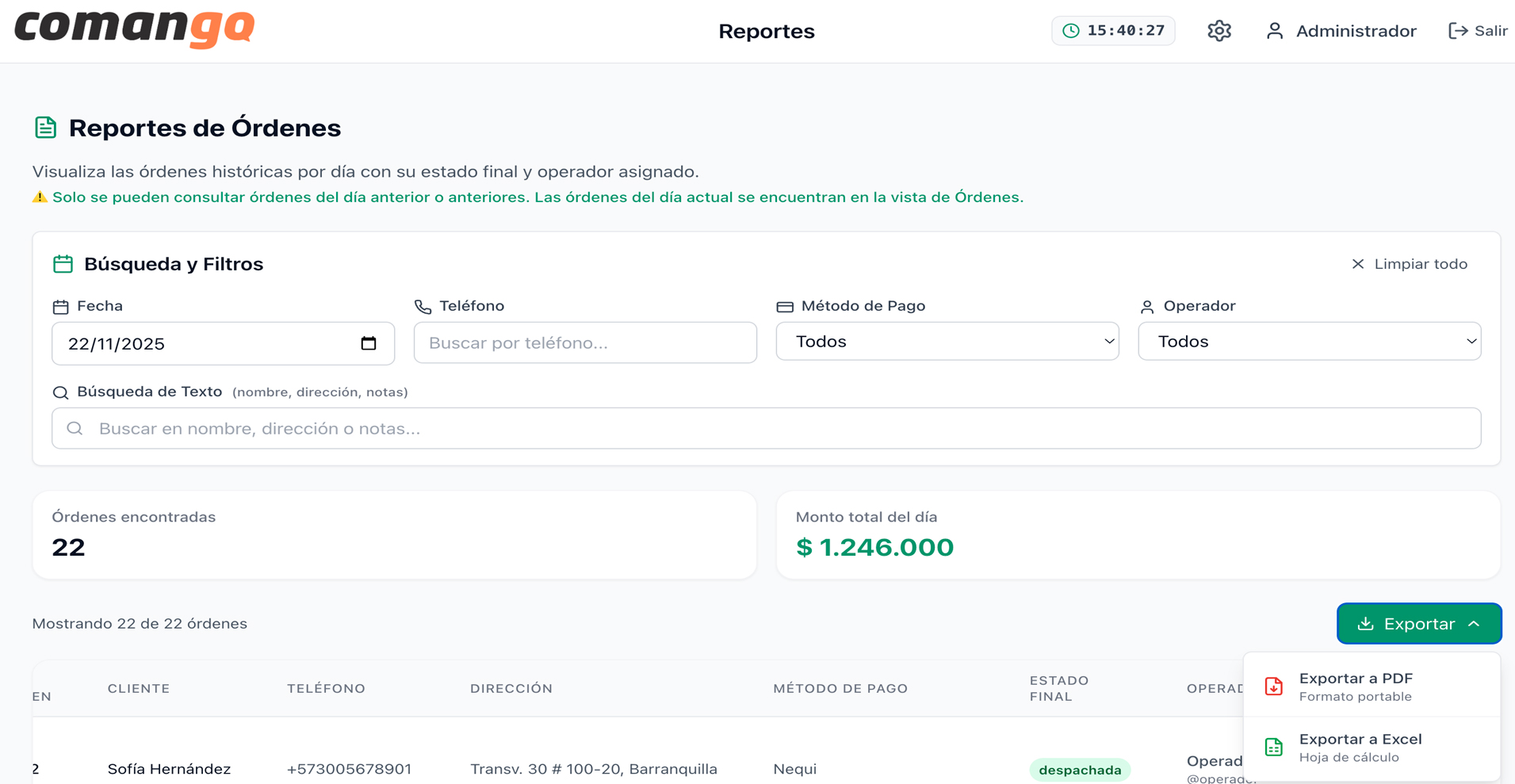Image resolution: width=1515 pixels, height=784 pixels.
Task: Expand the Operador dropdown
Action: [1309, 342]
